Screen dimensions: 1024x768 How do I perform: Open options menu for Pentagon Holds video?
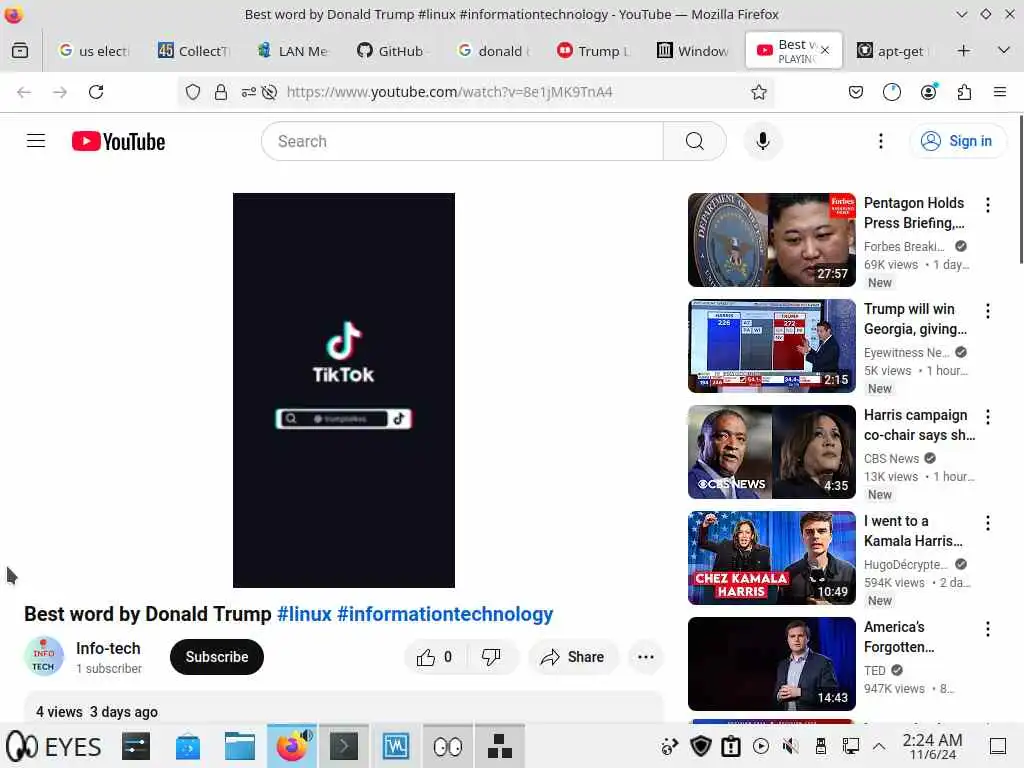(987, 205)
